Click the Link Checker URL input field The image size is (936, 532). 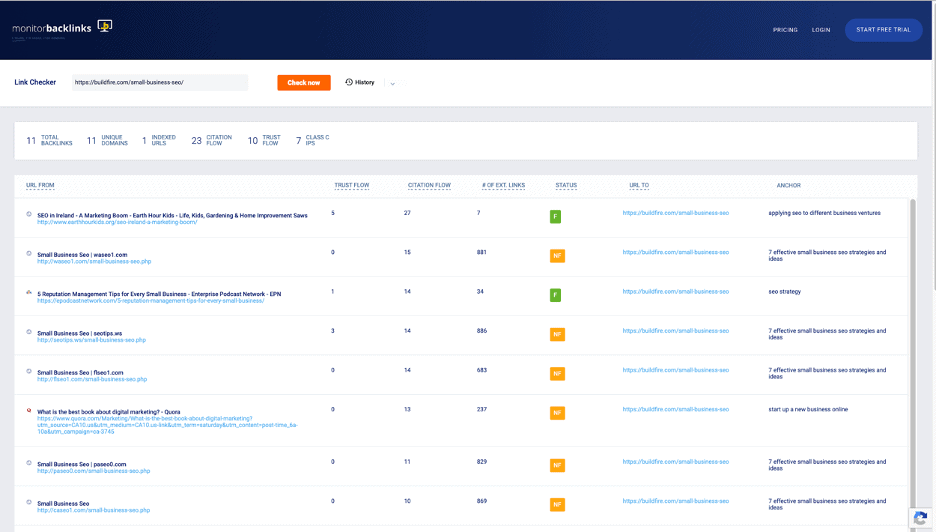[x=159, y=82]
